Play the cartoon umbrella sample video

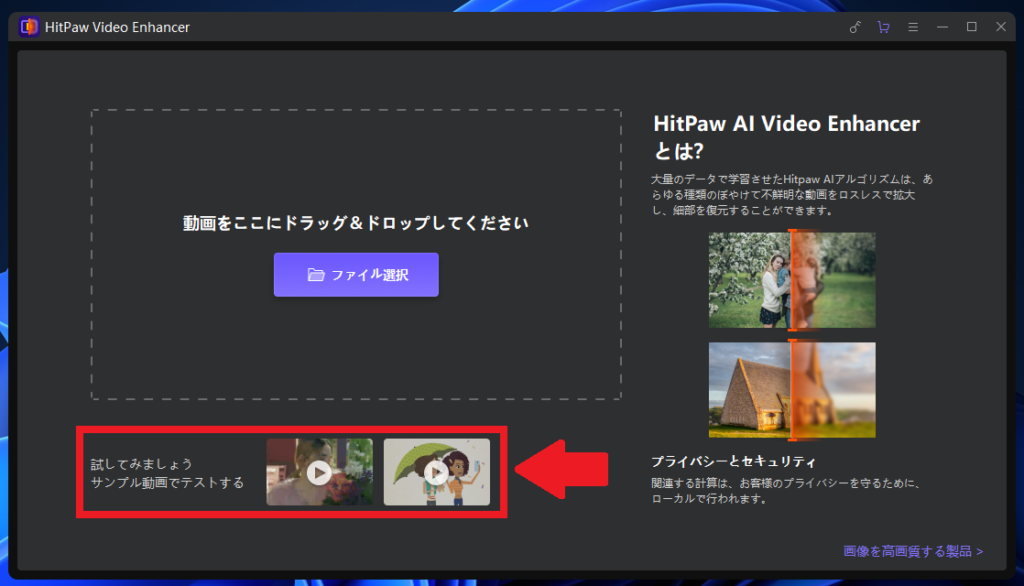coord(436,472)
